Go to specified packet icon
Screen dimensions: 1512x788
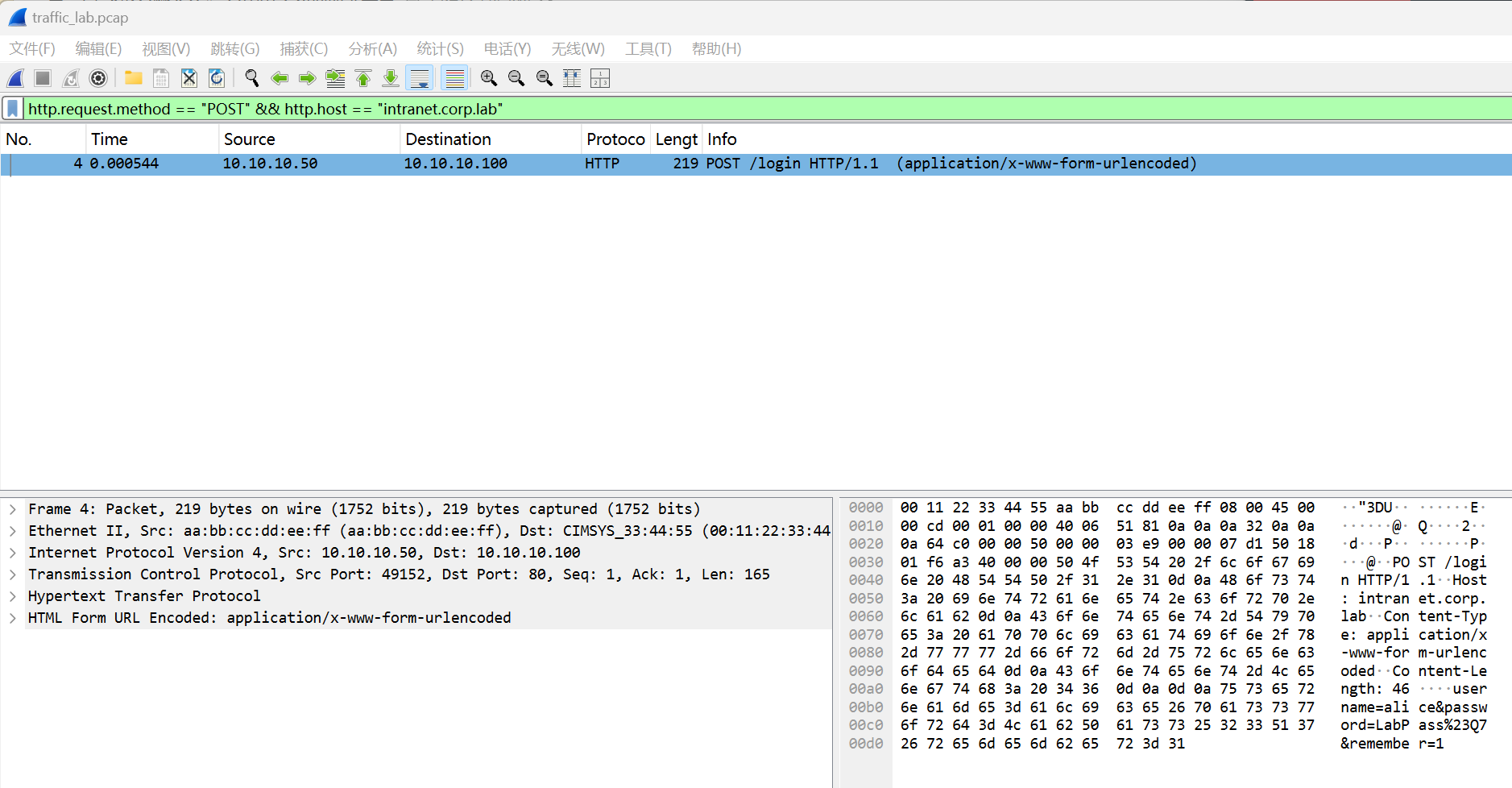tap(335, 78)
